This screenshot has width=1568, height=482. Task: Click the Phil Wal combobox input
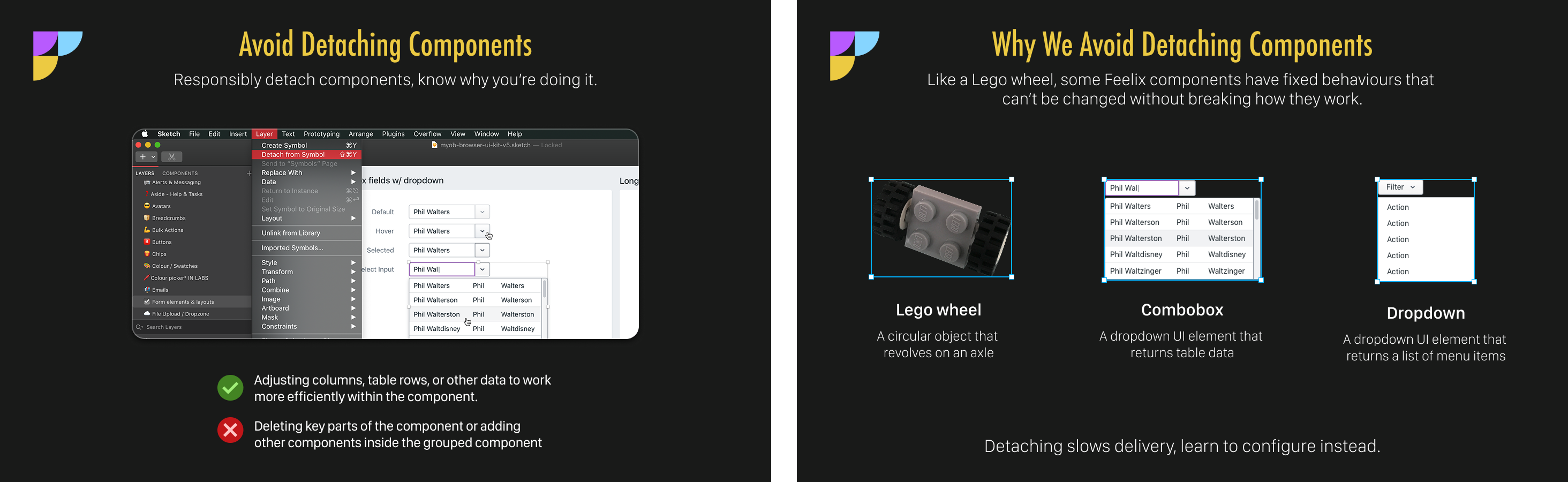click(1142, 188)
